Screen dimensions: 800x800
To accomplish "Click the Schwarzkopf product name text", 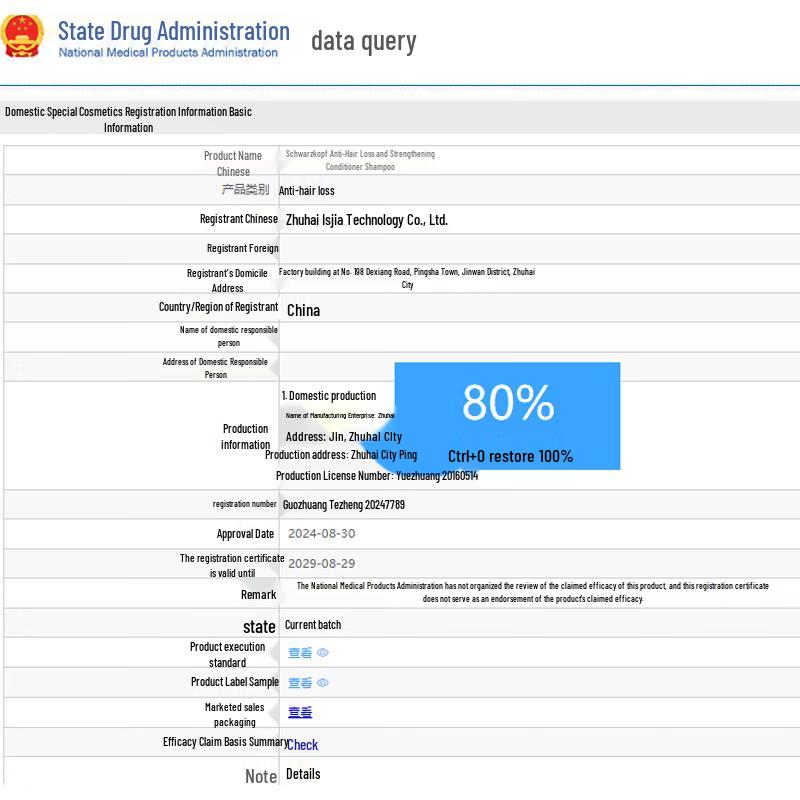I will click(x=360, y=160).
